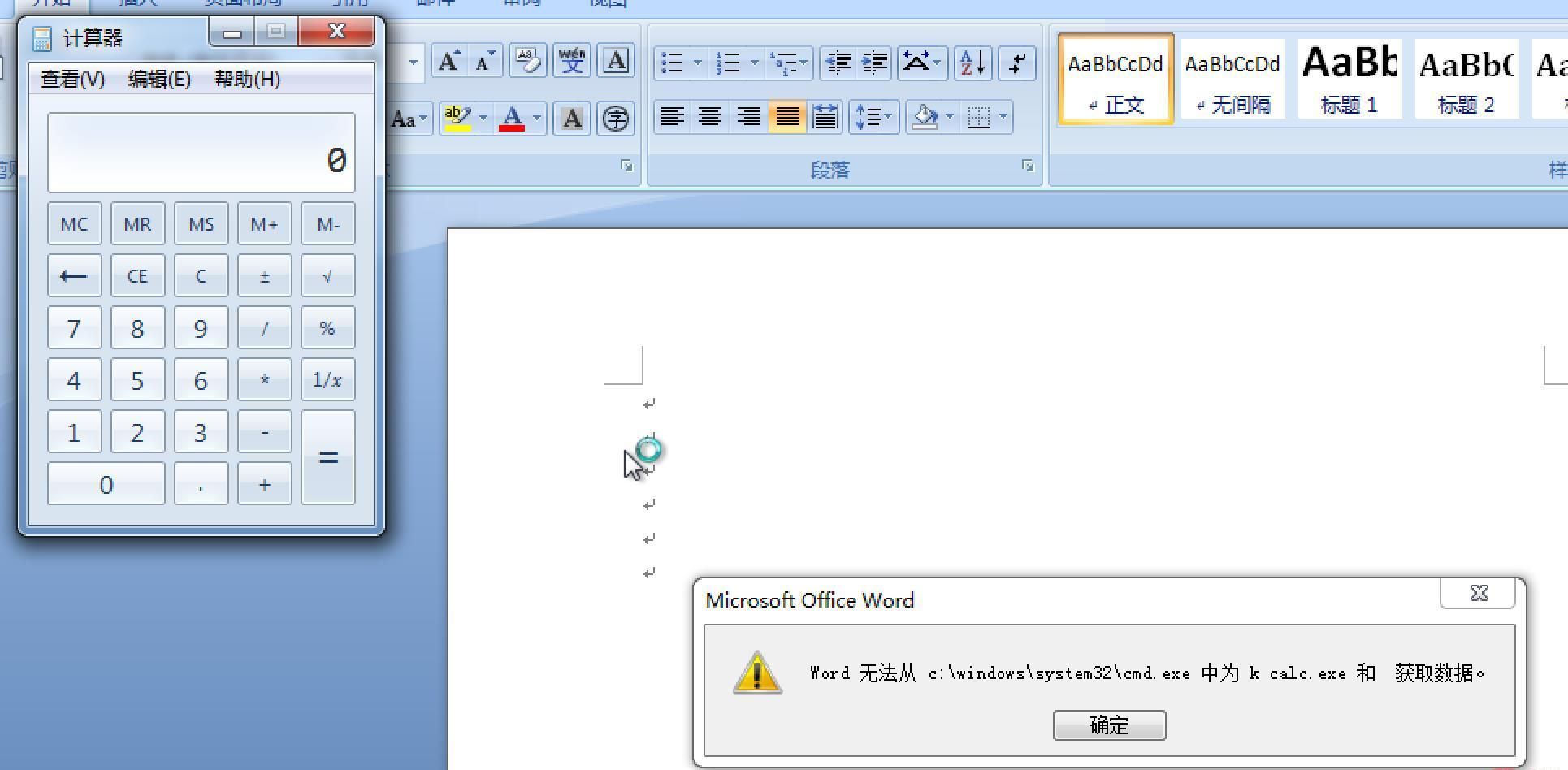Align text right
This screenshot has width=1568, height=770.
[x=748, y=117]
